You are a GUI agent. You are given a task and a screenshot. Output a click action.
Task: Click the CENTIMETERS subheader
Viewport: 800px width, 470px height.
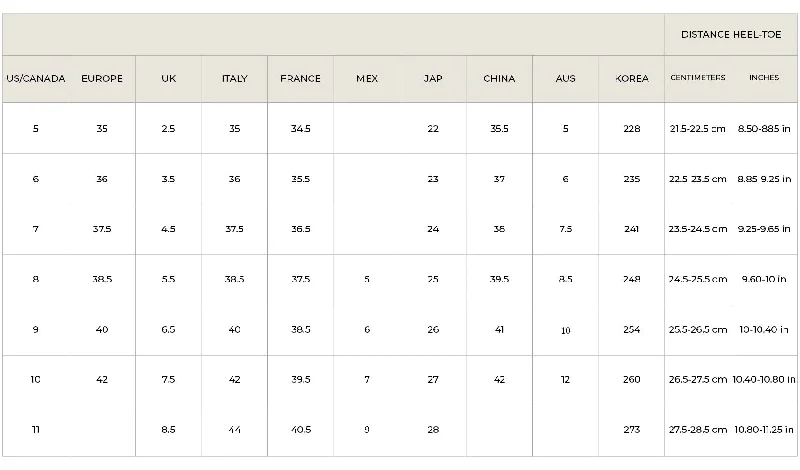697,78
